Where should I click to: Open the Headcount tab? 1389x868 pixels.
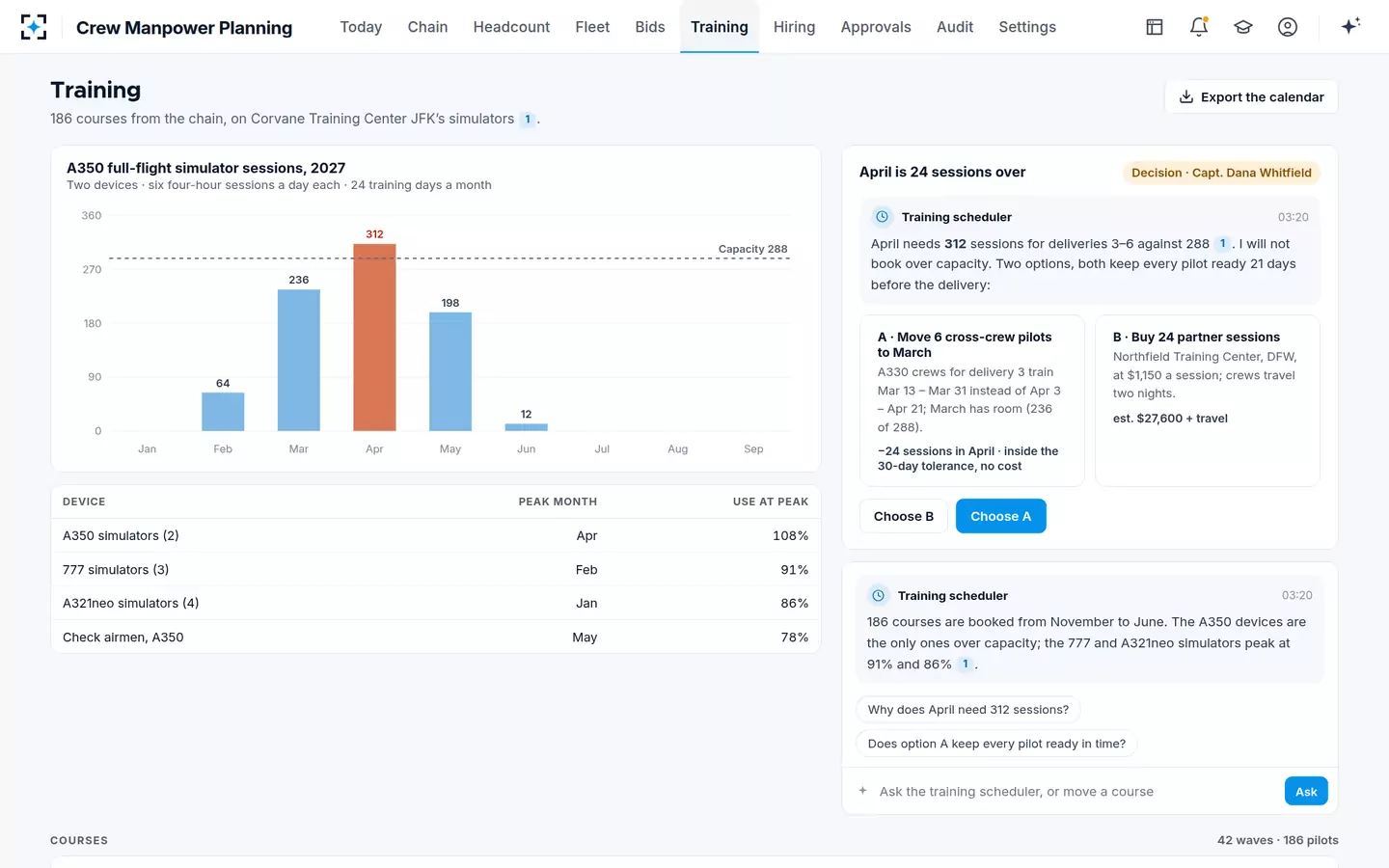tap(511, 27)
